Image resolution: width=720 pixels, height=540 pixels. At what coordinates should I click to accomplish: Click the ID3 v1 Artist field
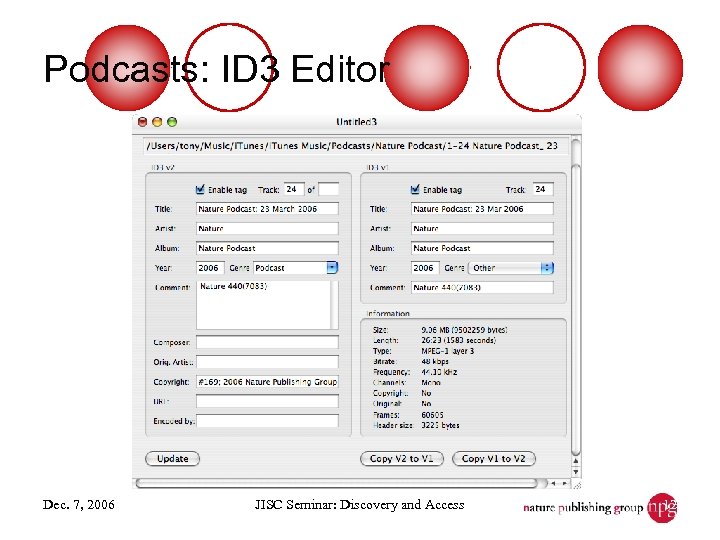482,228
